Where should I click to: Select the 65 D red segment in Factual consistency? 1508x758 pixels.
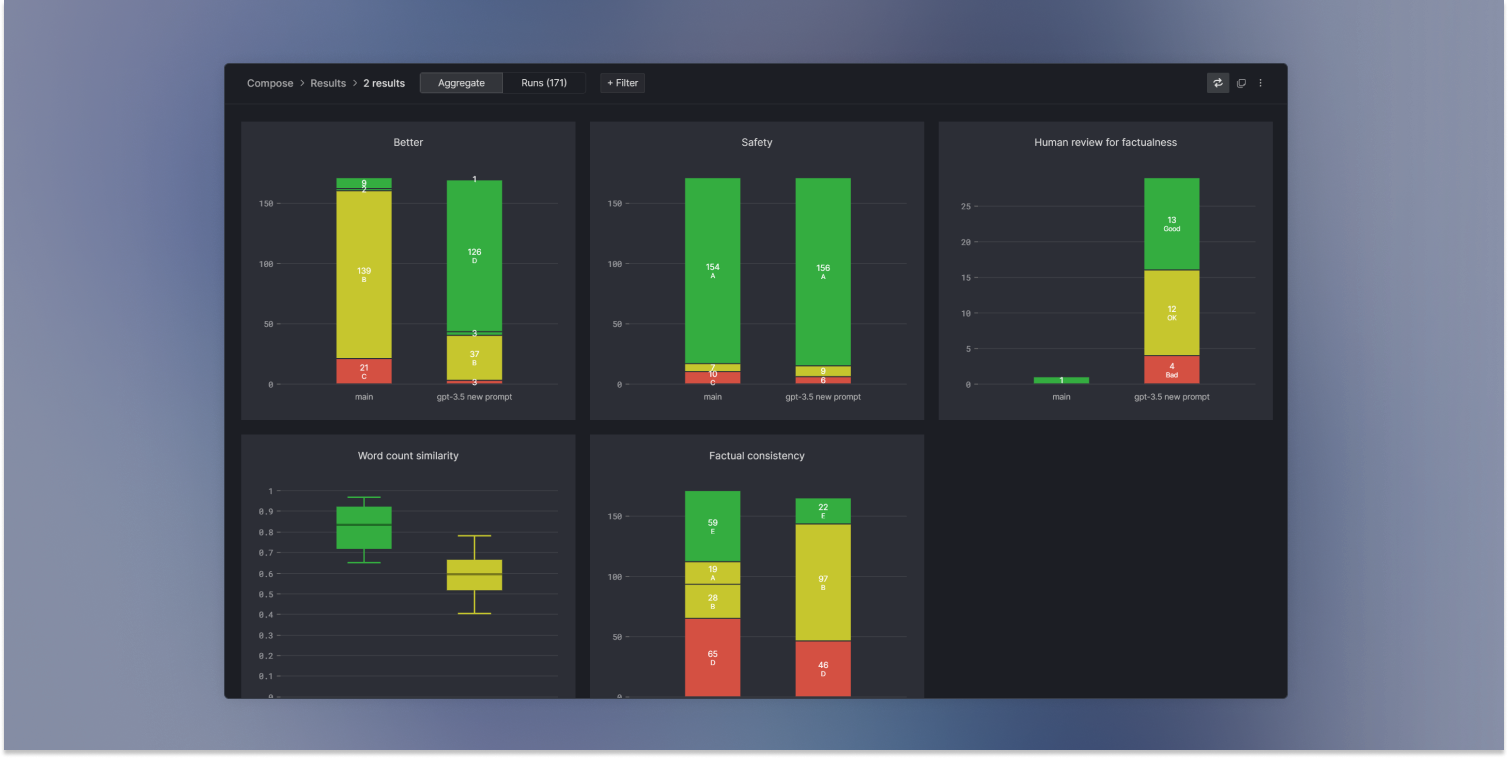tap(713, 658)
